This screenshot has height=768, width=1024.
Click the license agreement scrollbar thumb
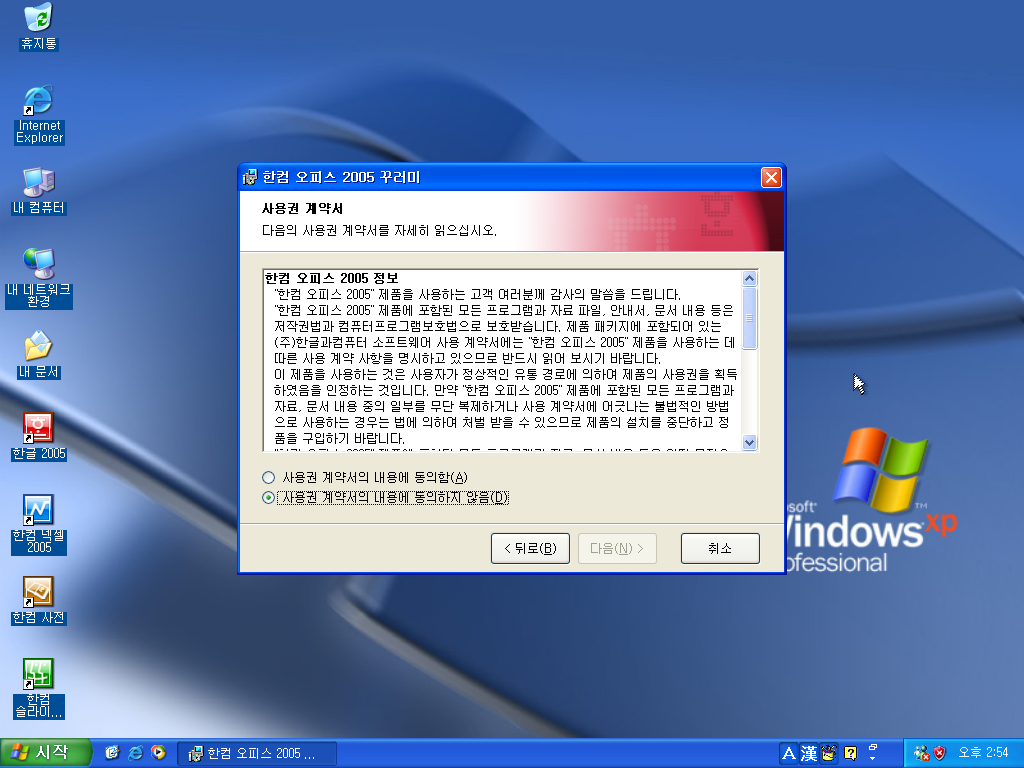[x=750, y=318]
